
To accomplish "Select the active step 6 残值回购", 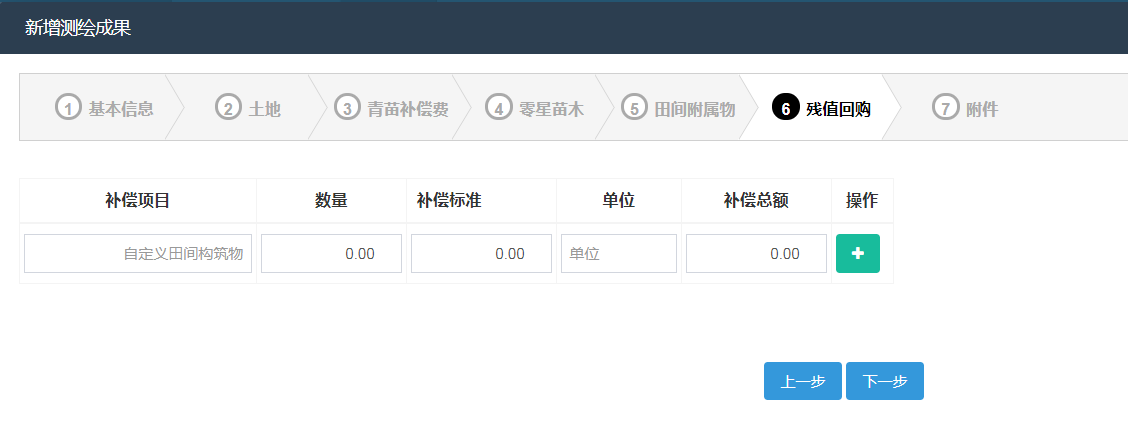I will [x=821, y=109].
